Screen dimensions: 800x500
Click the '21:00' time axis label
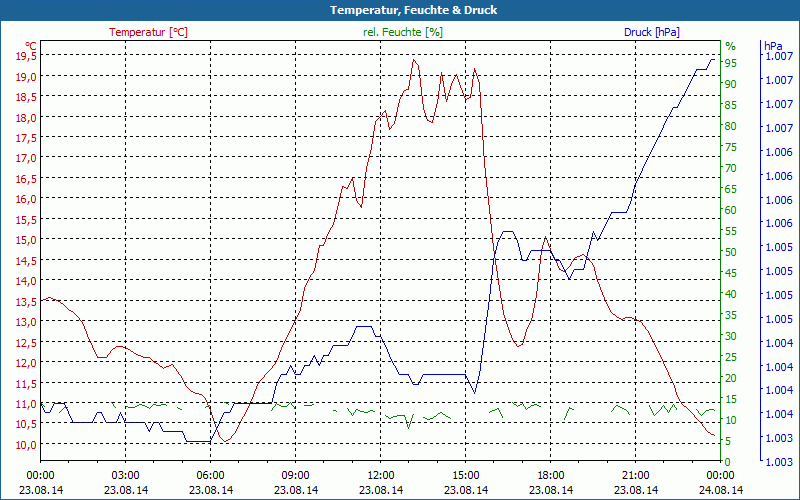coord(636,476)
